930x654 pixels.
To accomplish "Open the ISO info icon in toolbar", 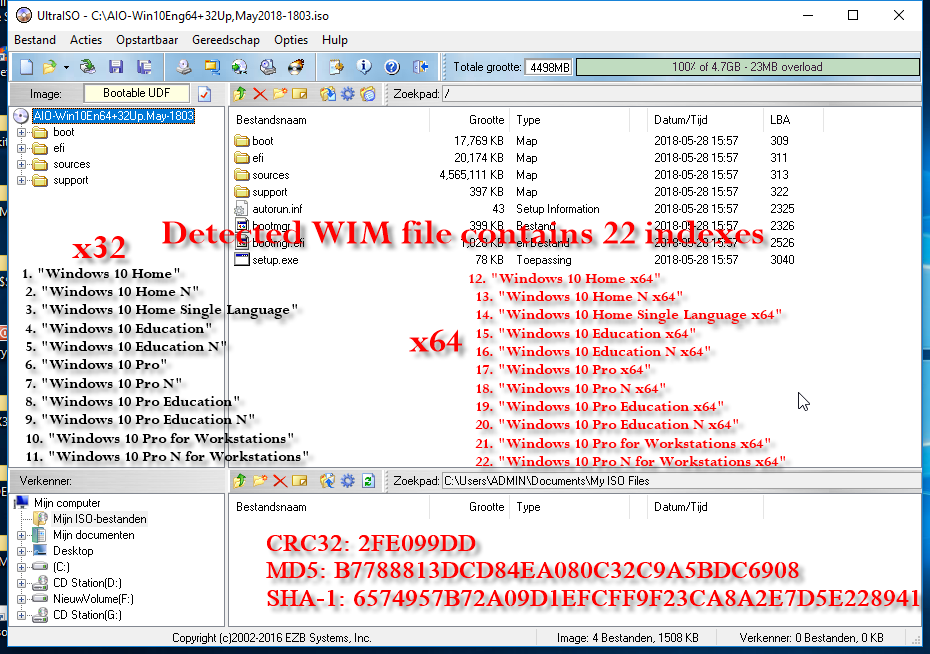I will 364,67.
